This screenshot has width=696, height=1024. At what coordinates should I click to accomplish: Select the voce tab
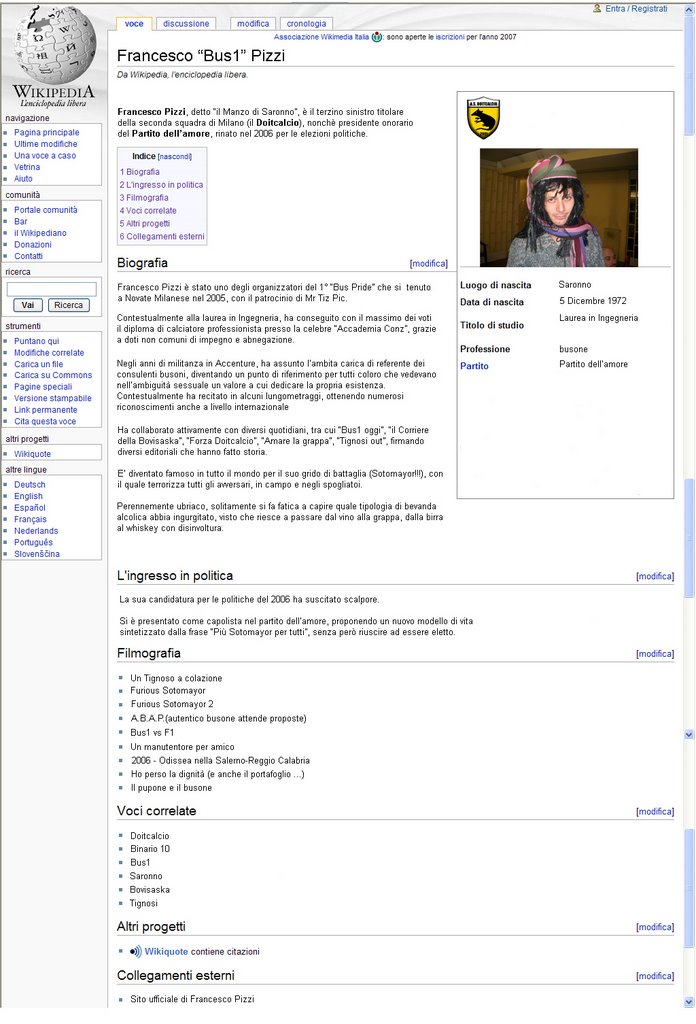(134, 24)
